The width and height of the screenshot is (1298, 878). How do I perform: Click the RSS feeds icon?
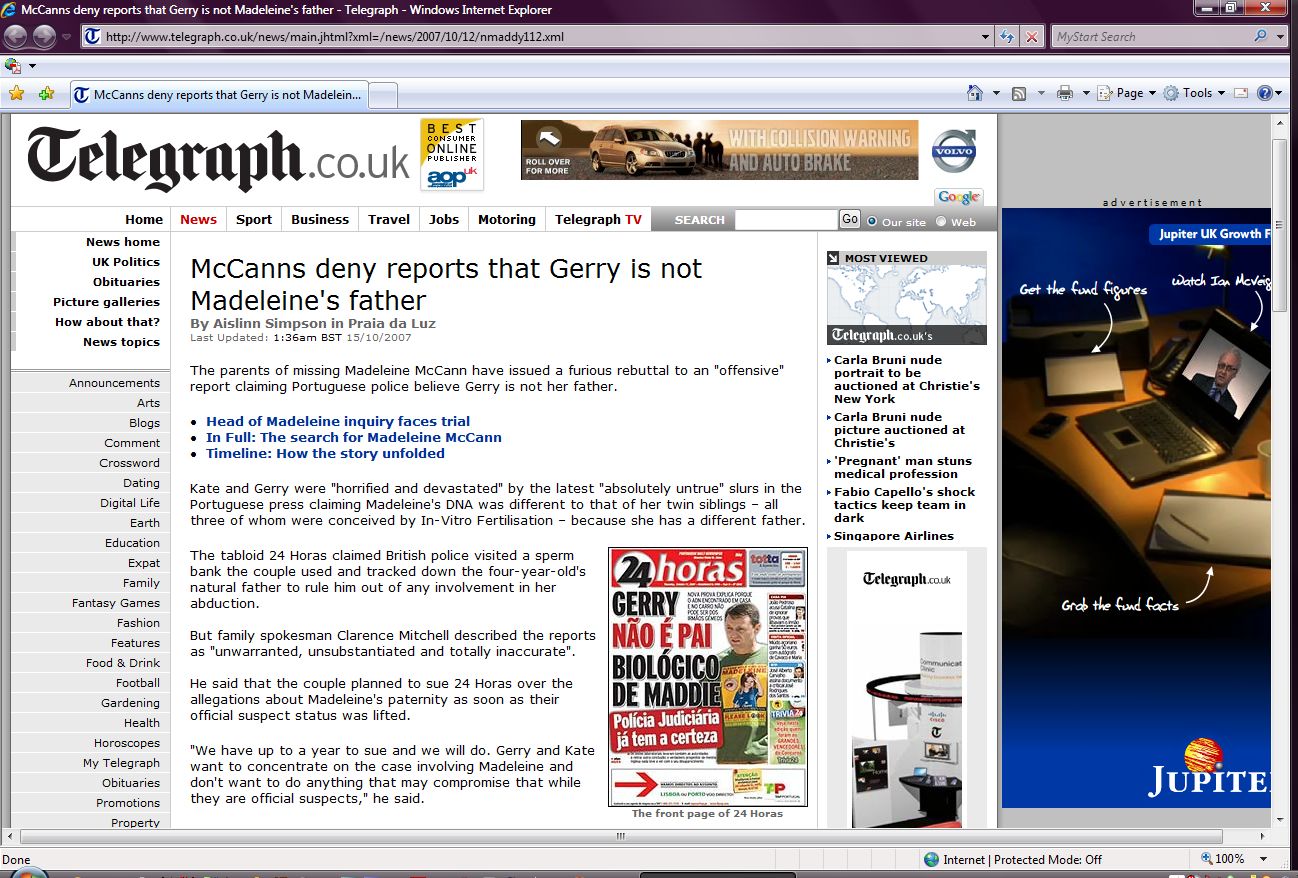(1019, 93)
